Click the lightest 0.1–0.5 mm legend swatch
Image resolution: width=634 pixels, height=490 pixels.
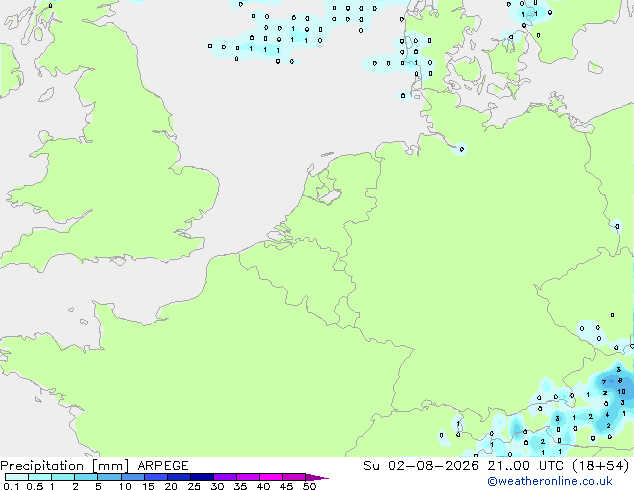17,477
